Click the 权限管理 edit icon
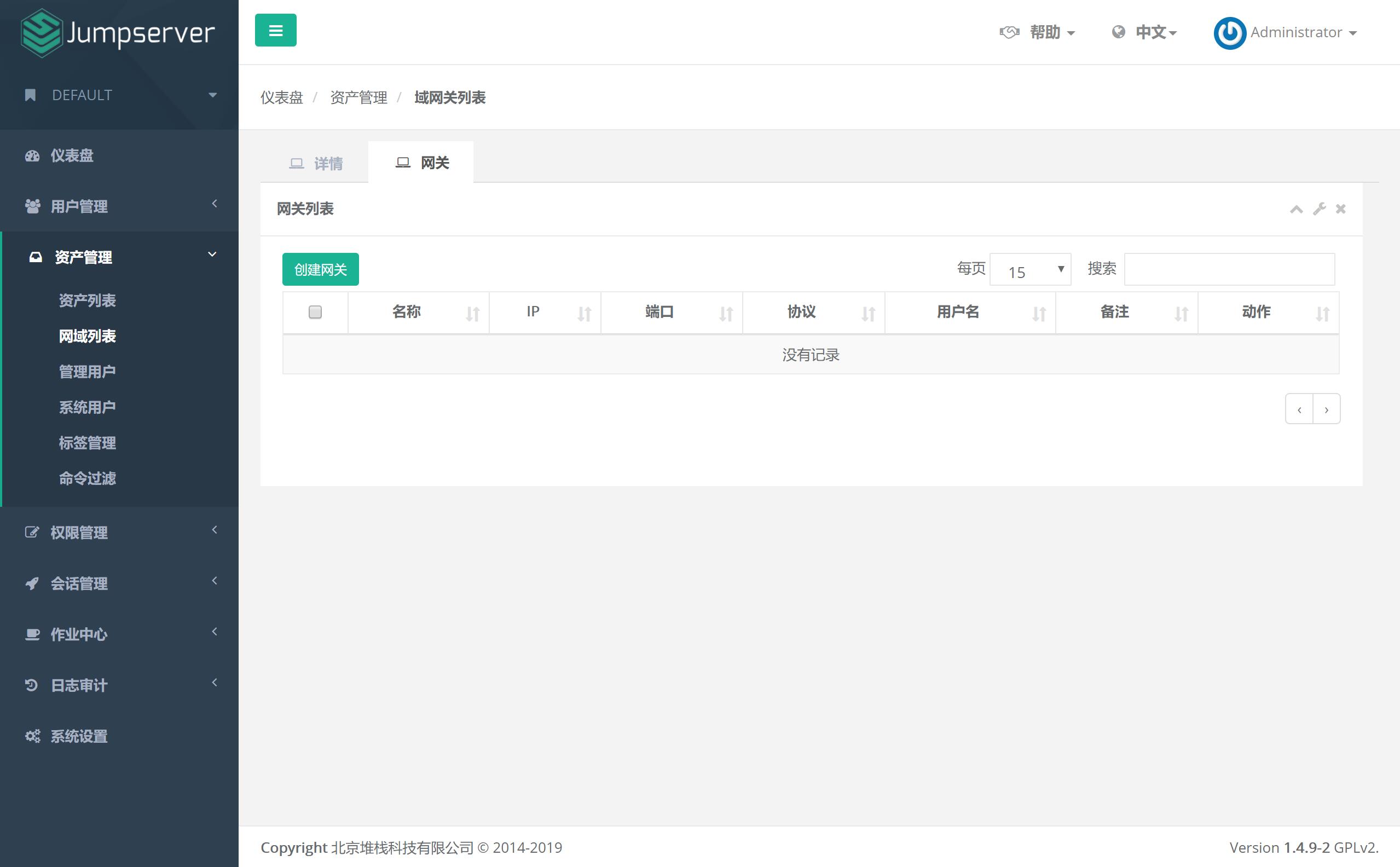Screen dimensions: 1400x867 click(x=32, y=532)
